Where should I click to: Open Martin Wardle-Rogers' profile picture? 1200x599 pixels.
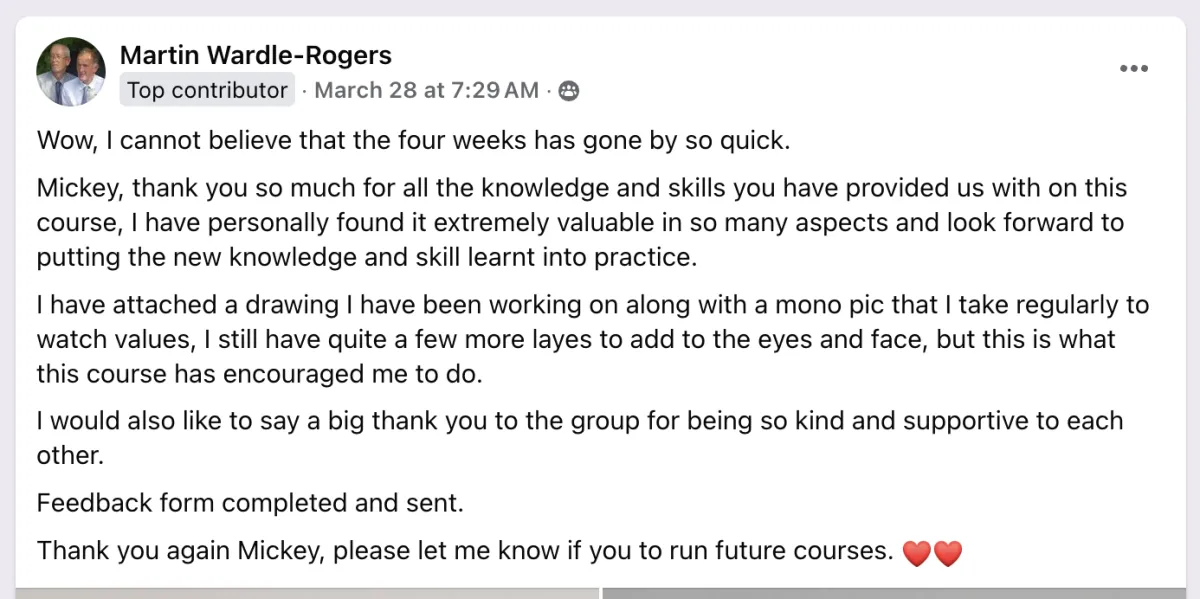[71, 72]
